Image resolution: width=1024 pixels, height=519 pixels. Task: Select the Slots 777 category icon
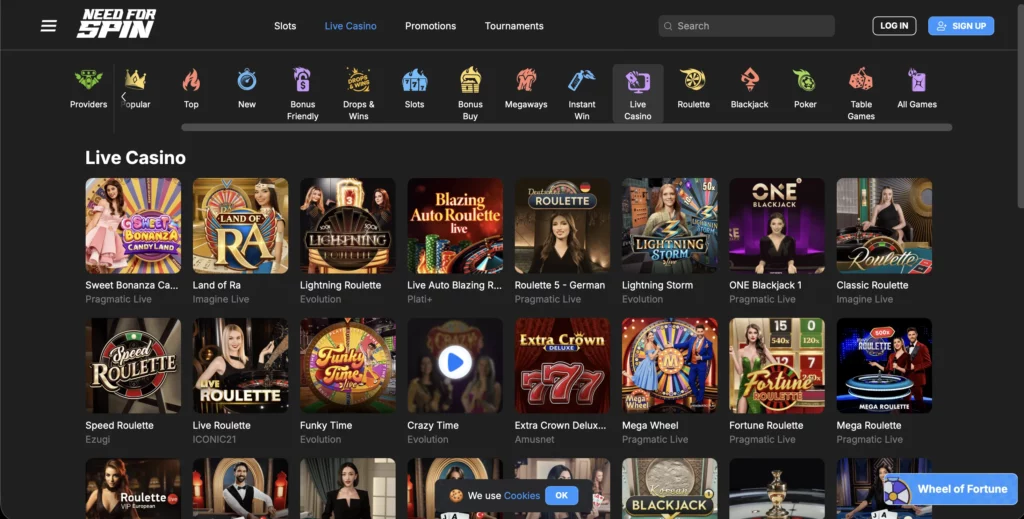[x=414, y=80]
